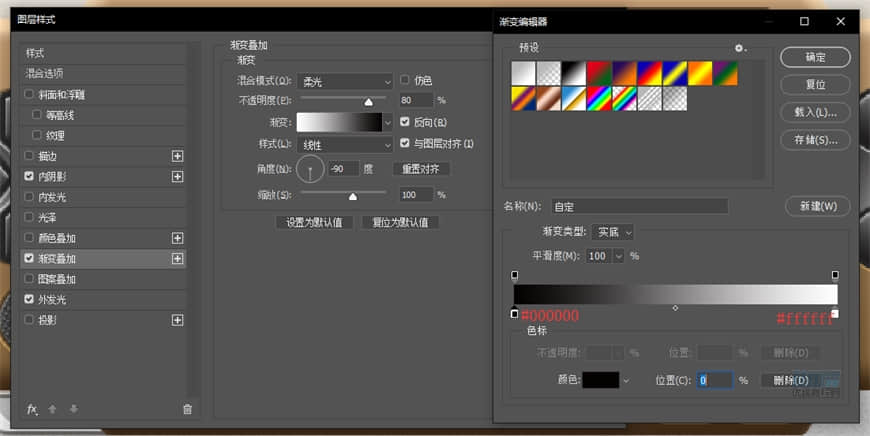Open the fx add-style menu icon

[x=32, y=409]
